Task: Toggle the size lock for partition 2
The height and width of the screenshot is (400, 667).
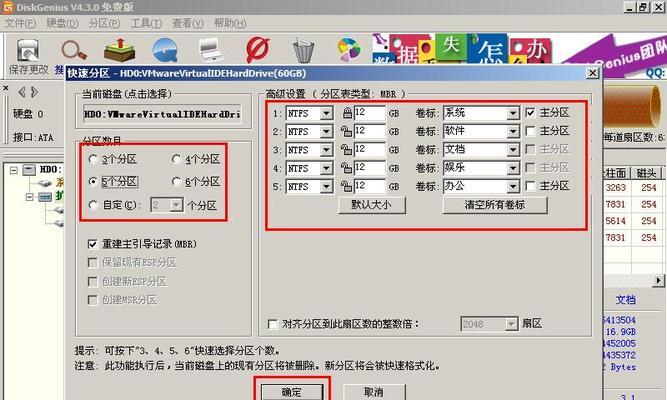Action: coord(346,131)
